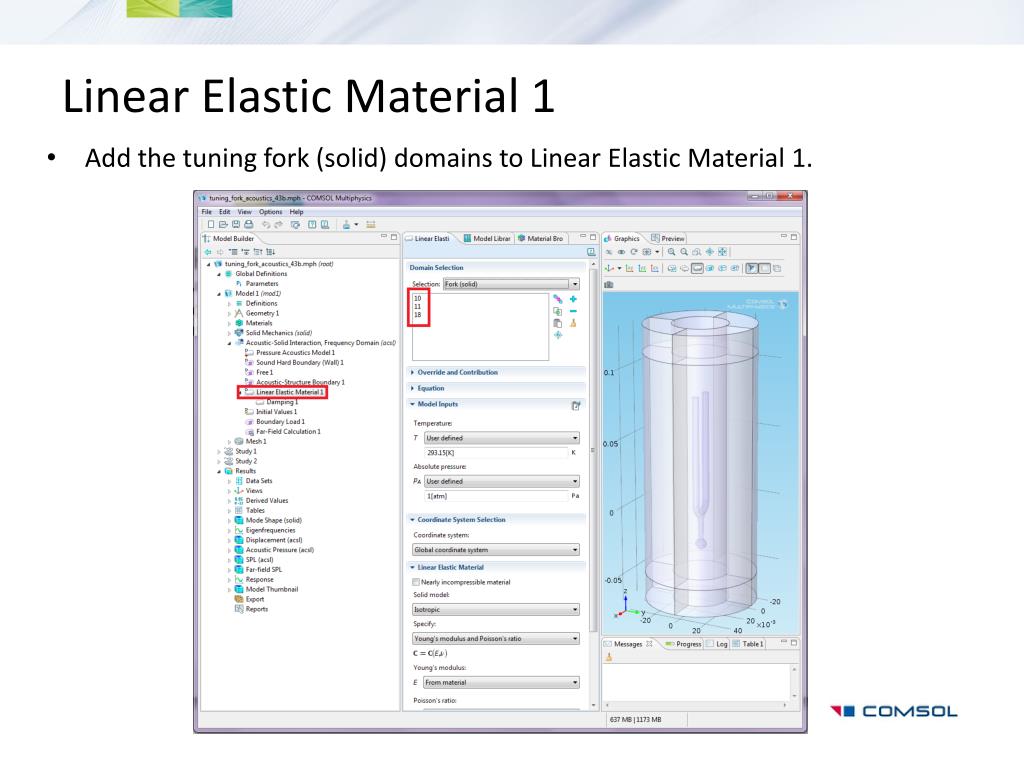Switch to the Progress tab
The height and width of the screenshot is (768, 1024).
[683, 644]
